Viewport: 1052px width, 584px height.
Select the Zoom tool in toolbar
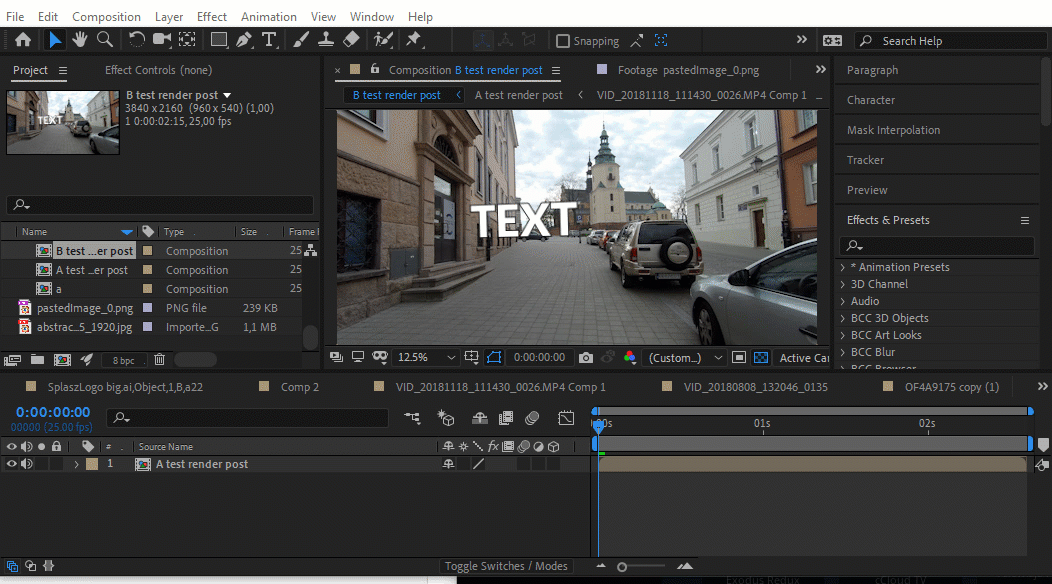[105, 40]
